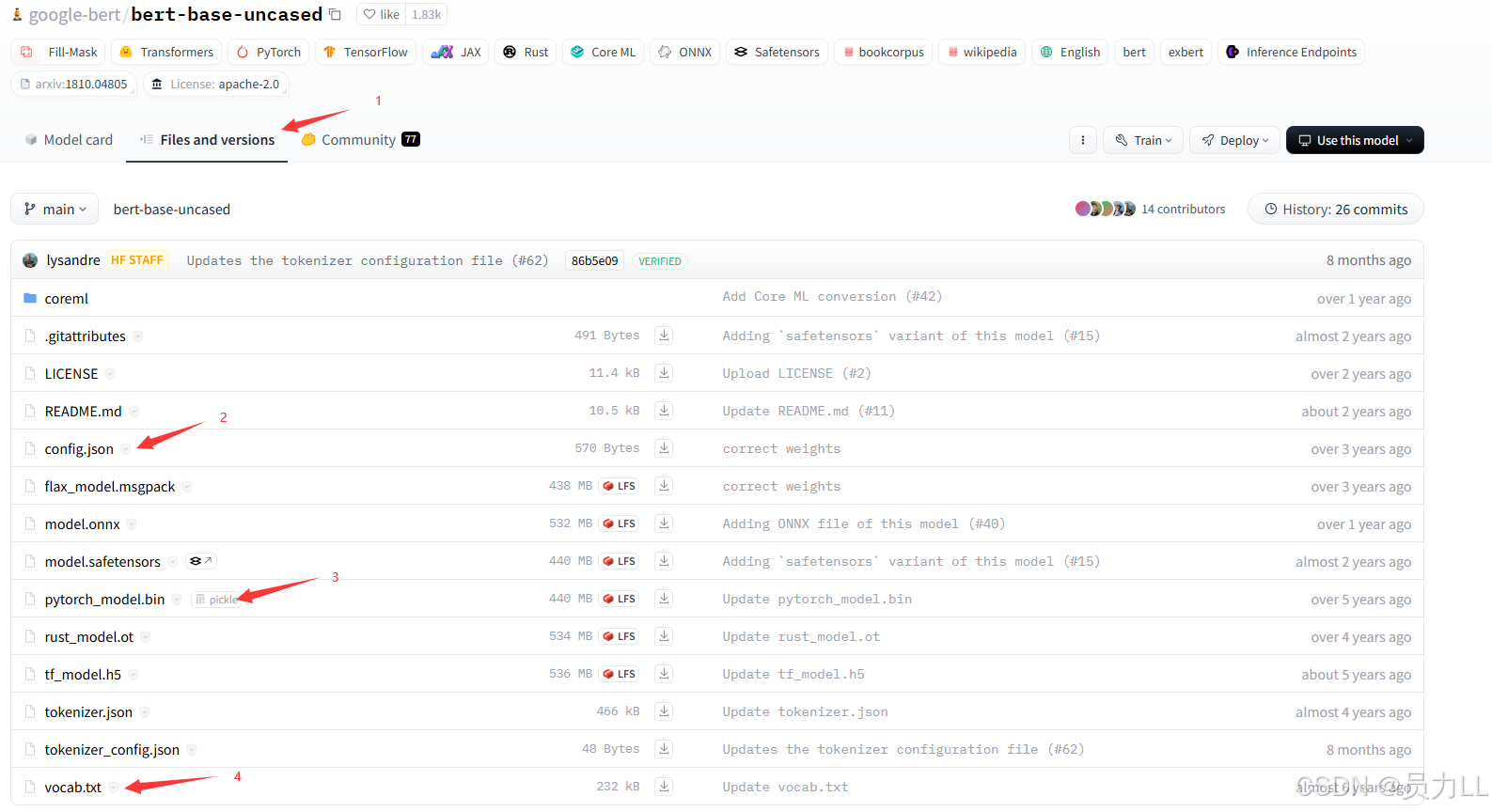1492x812 pixels.
Task: Open the bookcorpus dataset tag
Action: 883,52
